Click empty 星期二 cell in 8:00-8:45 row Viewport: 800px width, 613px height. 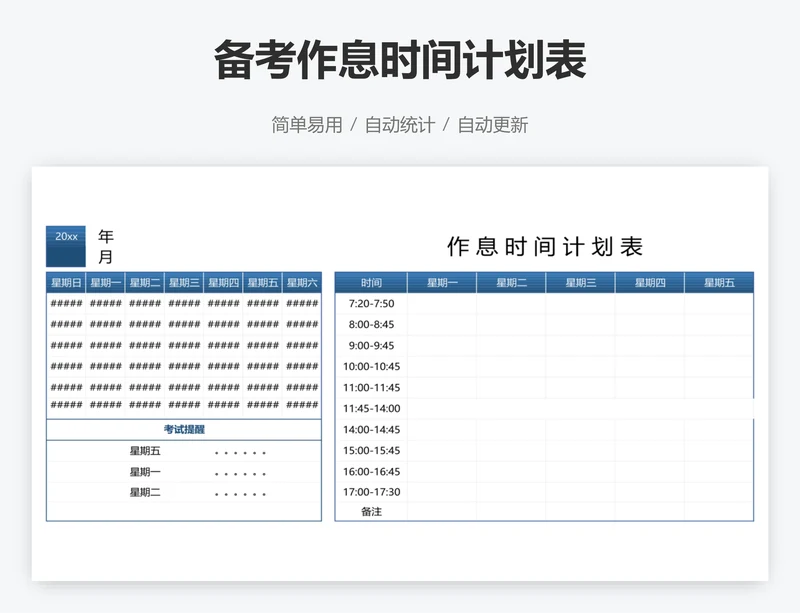tap(511, 325)
